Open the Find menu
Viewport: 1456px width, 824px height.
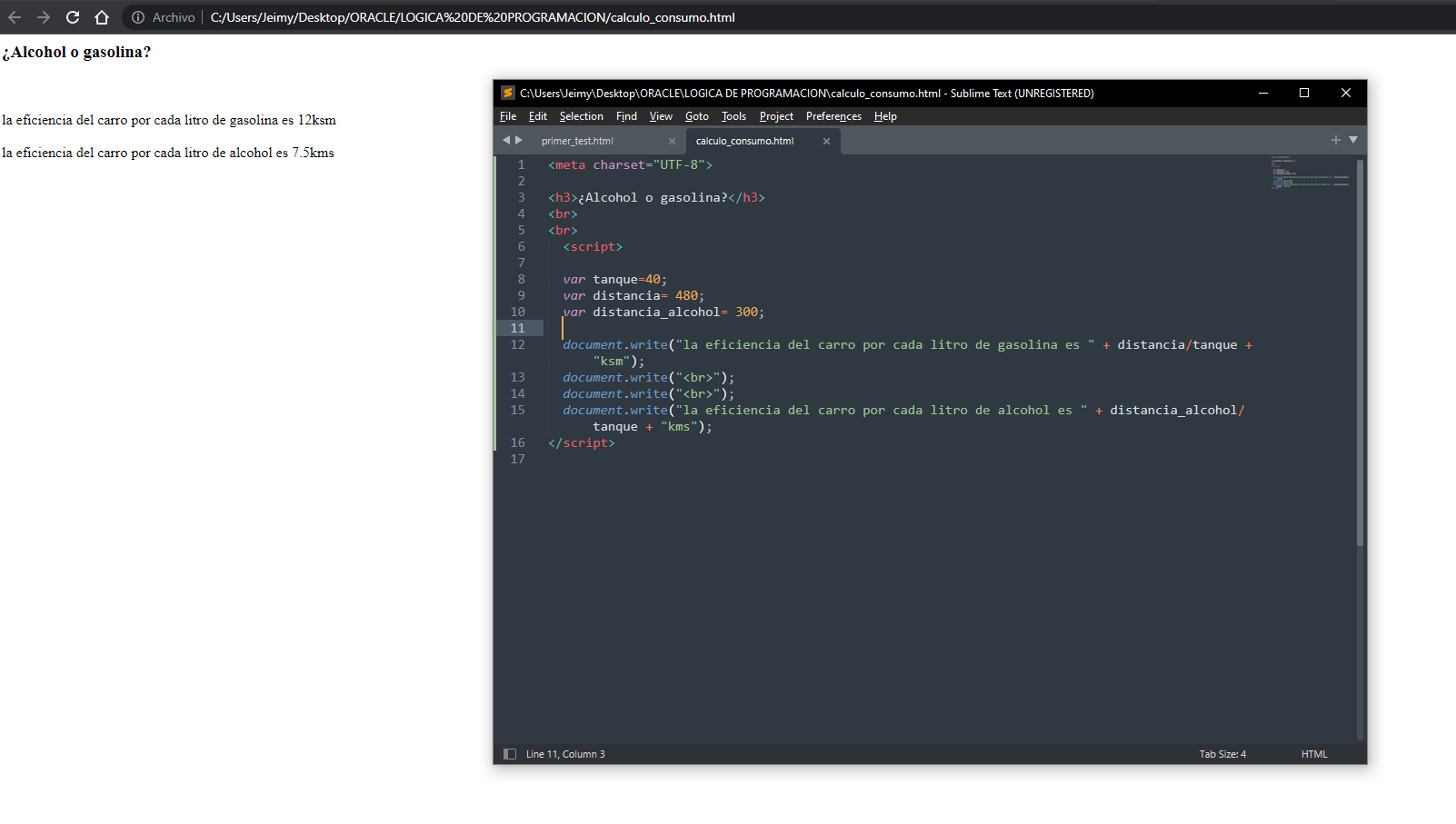tap(626, 116)
